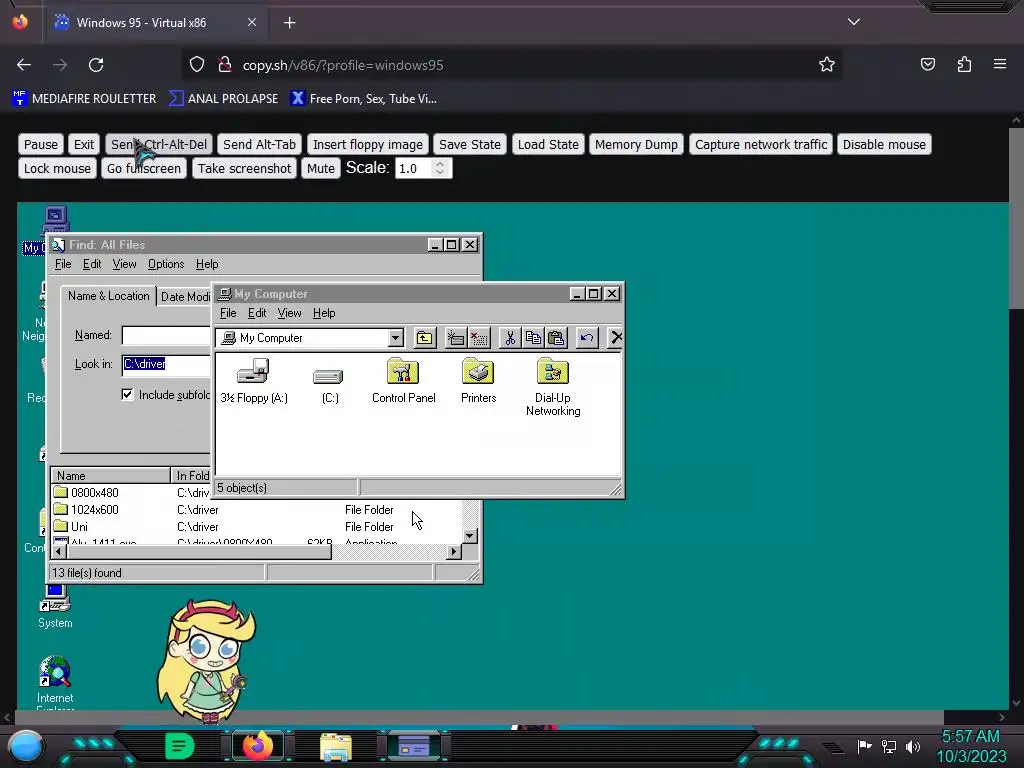Screen dimensions: 1024x768
Task: Click the tracking protection shield icon
Action: [x=197, y=65]
